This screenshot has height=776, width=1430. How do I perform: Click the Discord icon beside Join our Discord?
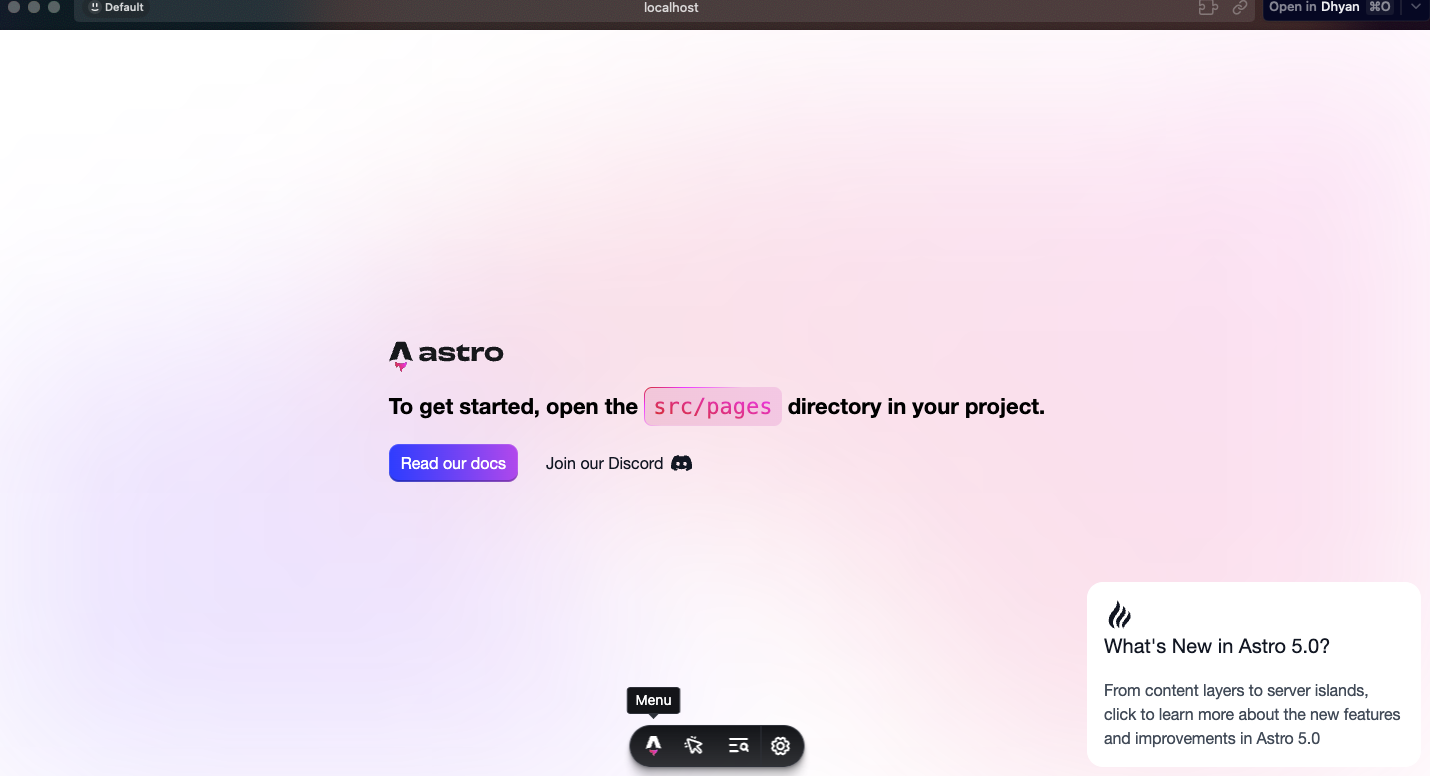[x=681, y=463]
